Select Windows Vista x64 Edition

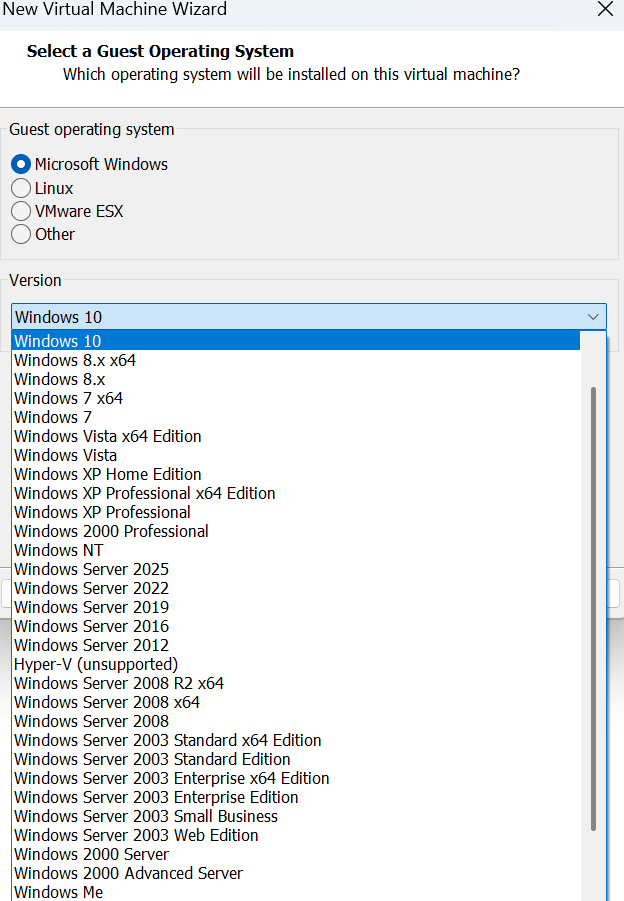click(108, 436)
